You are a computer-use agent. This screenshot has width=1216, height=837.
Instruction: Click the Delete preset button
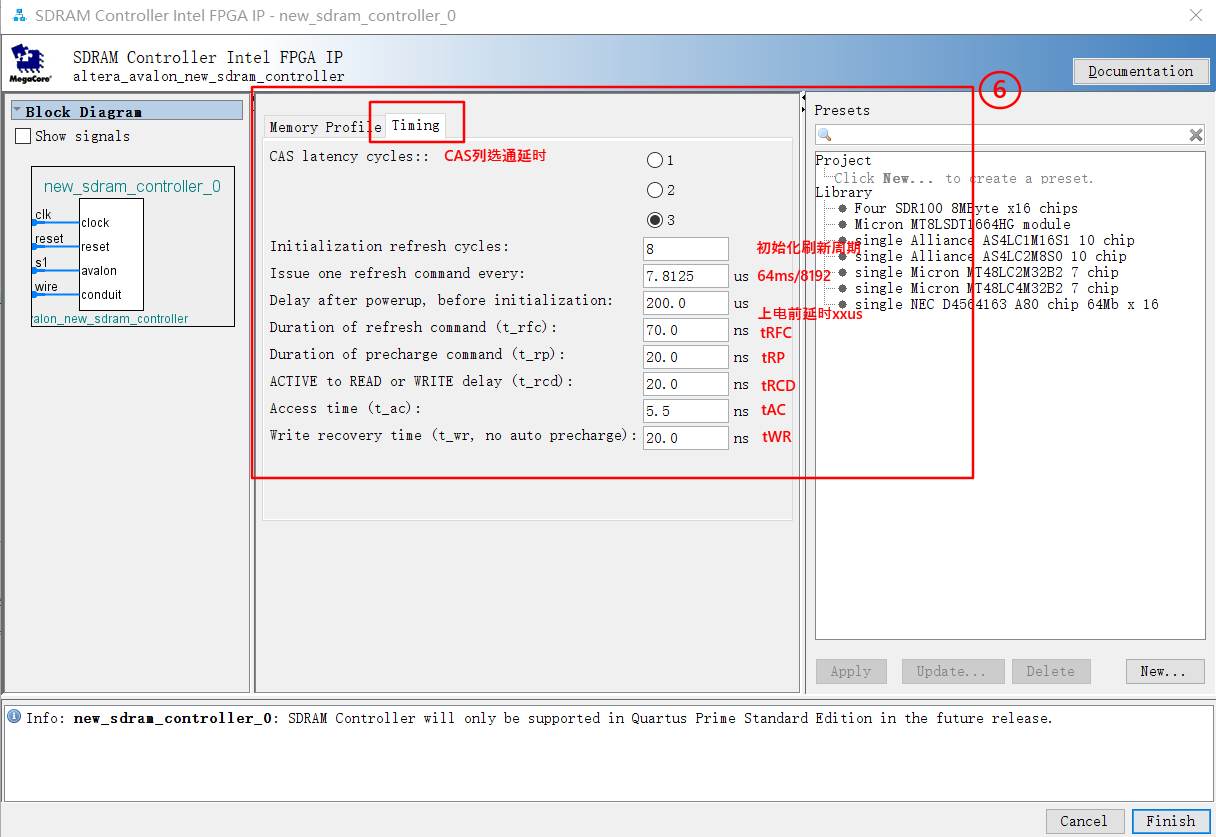[x=1051, y=671]
